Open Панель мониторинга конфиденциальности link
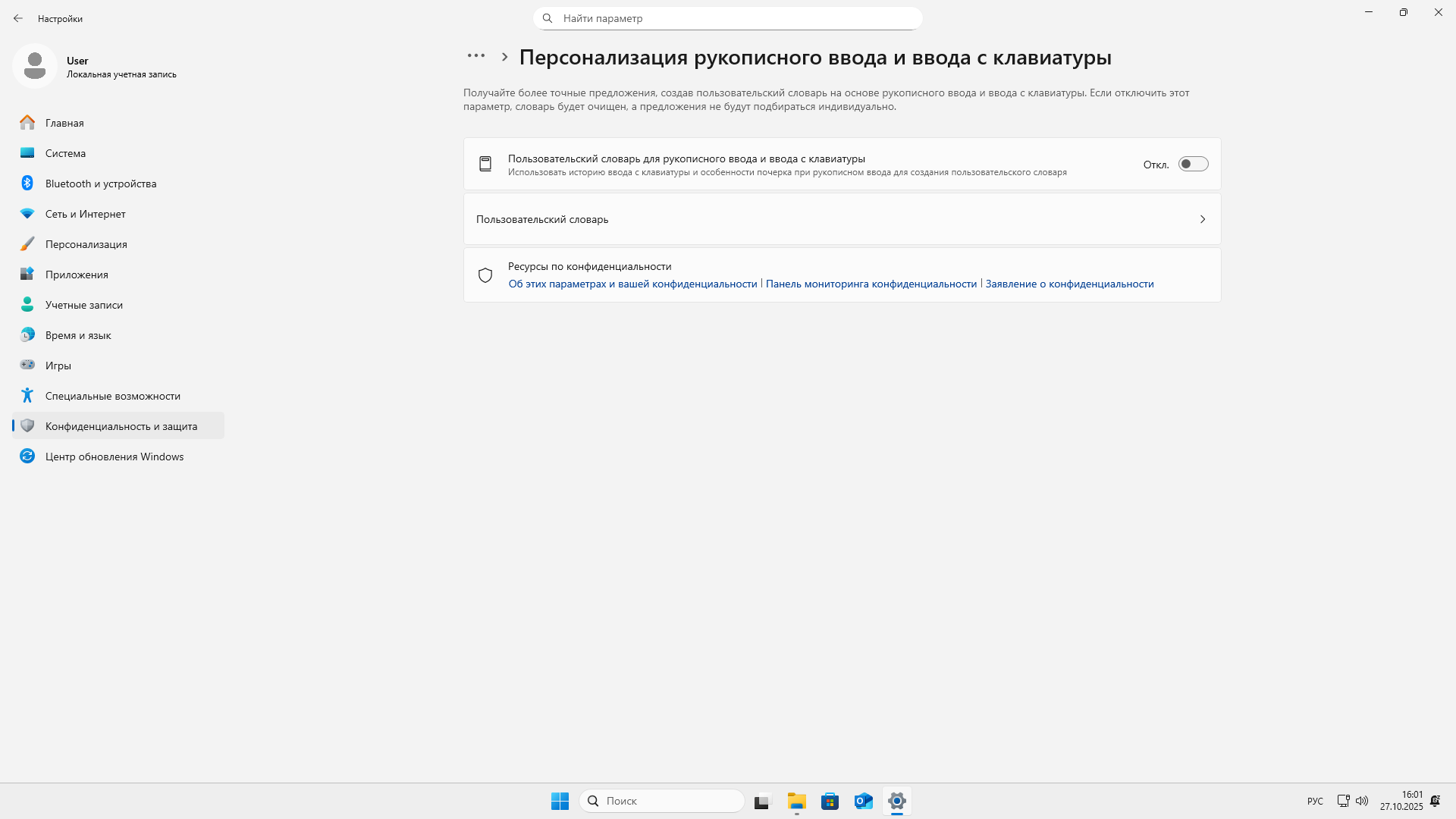The height and width of the screenshot is (819, 1456). click(871, 284)
